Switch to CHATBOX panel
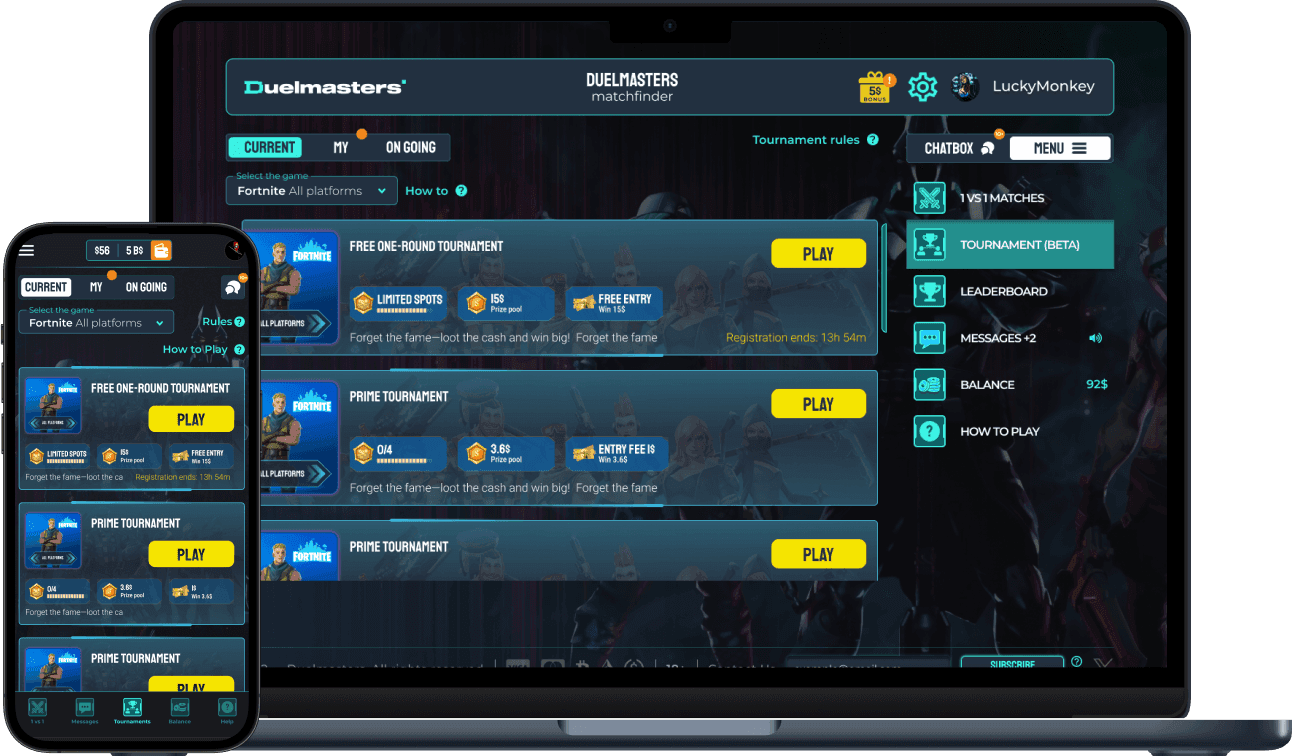 (957, 148)
